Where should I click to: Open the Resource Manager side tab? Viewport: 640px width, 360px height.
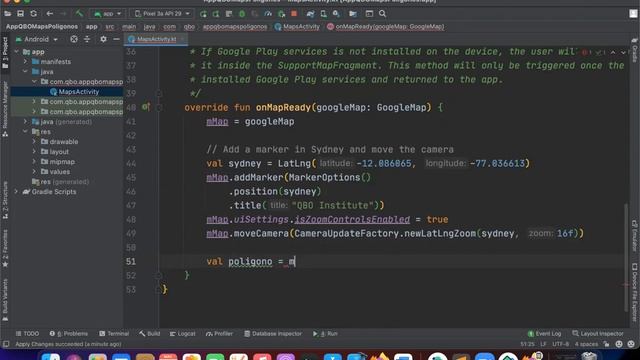[x=5, y=109]
